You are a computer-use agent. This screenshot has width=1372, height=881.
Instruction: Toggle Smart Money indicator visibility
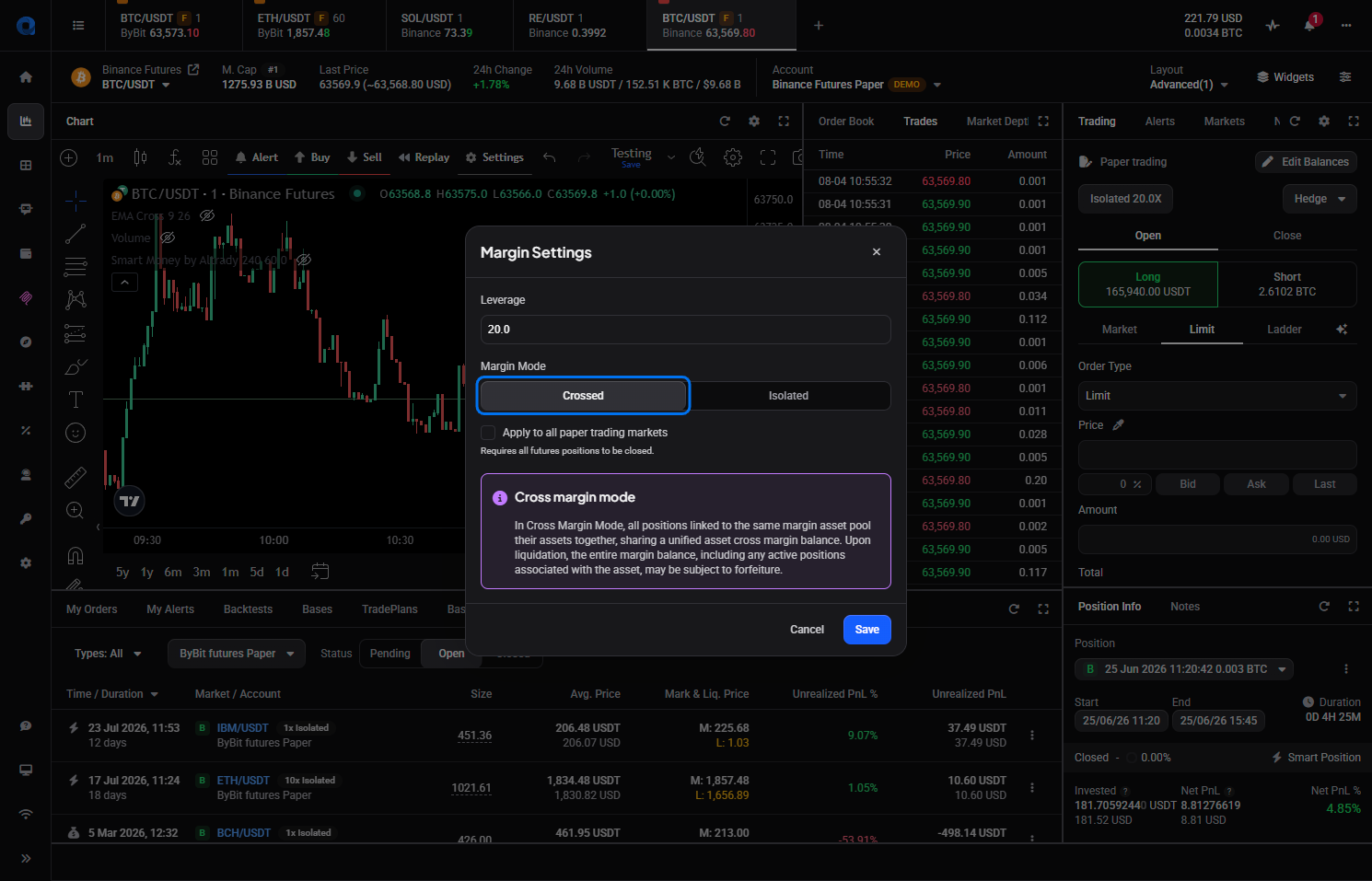tap(303, 261)
